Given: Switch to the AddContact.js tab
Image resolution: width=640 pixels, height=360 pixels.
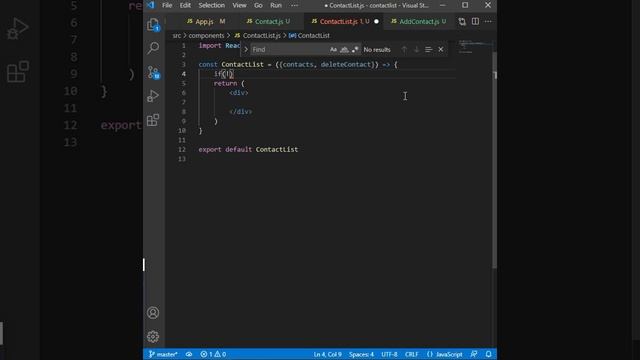Looking at the screenshot, I should click(x=418, y=22).
